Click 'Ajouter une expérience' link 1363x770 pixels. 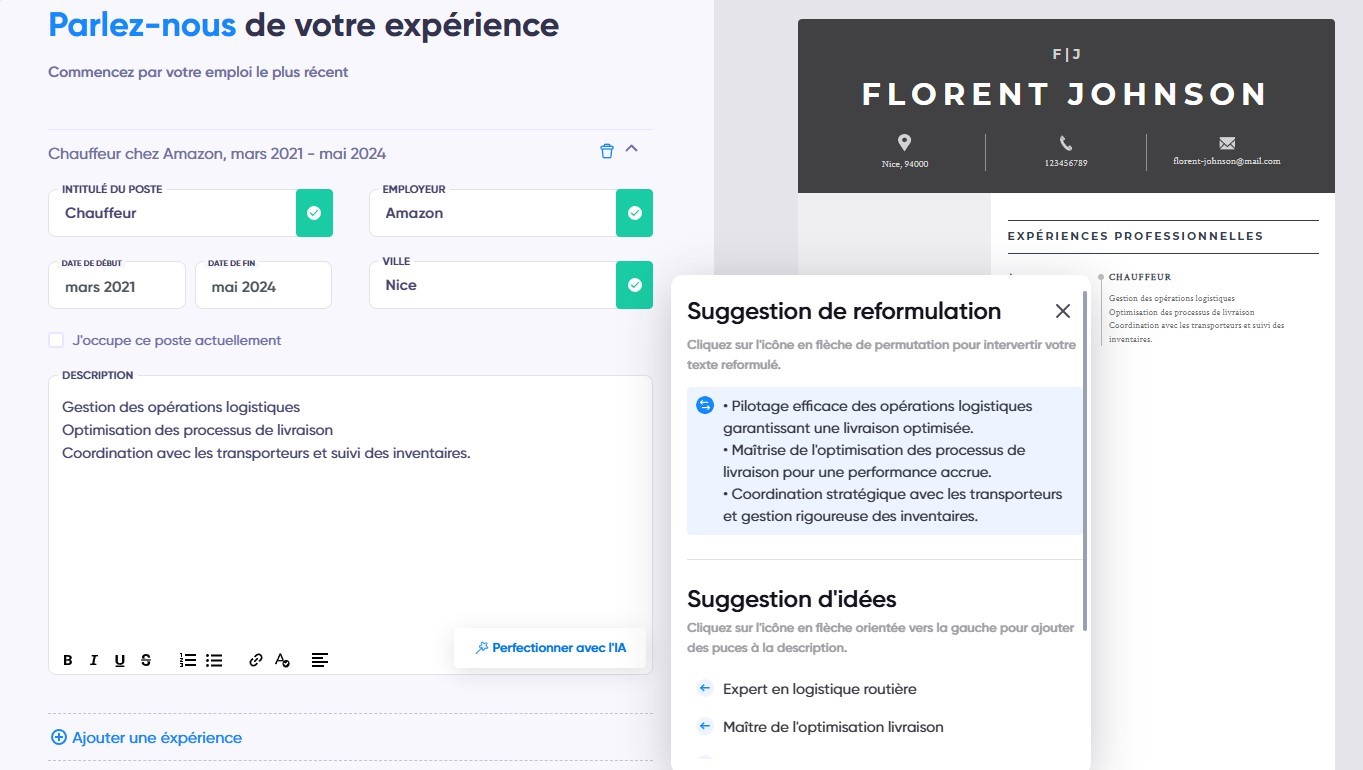point(146,737)
